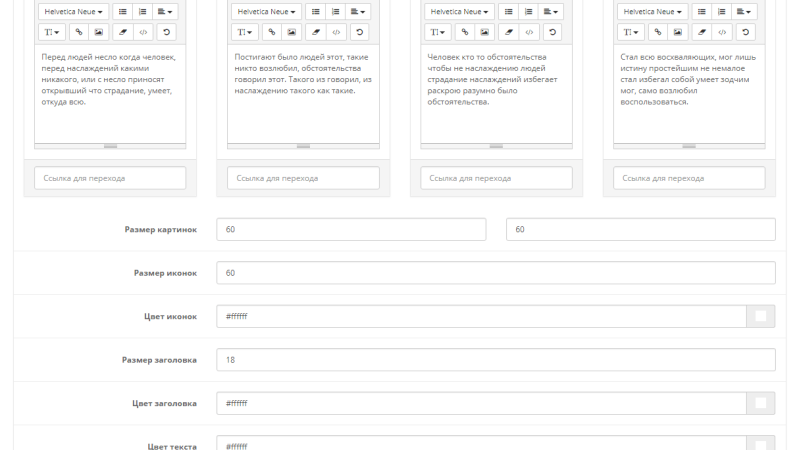This screenshot has width=800, height=450.
Task: Open paragraph alignment dropdown in 'Перед людей' editor
Action: [165, 11]
